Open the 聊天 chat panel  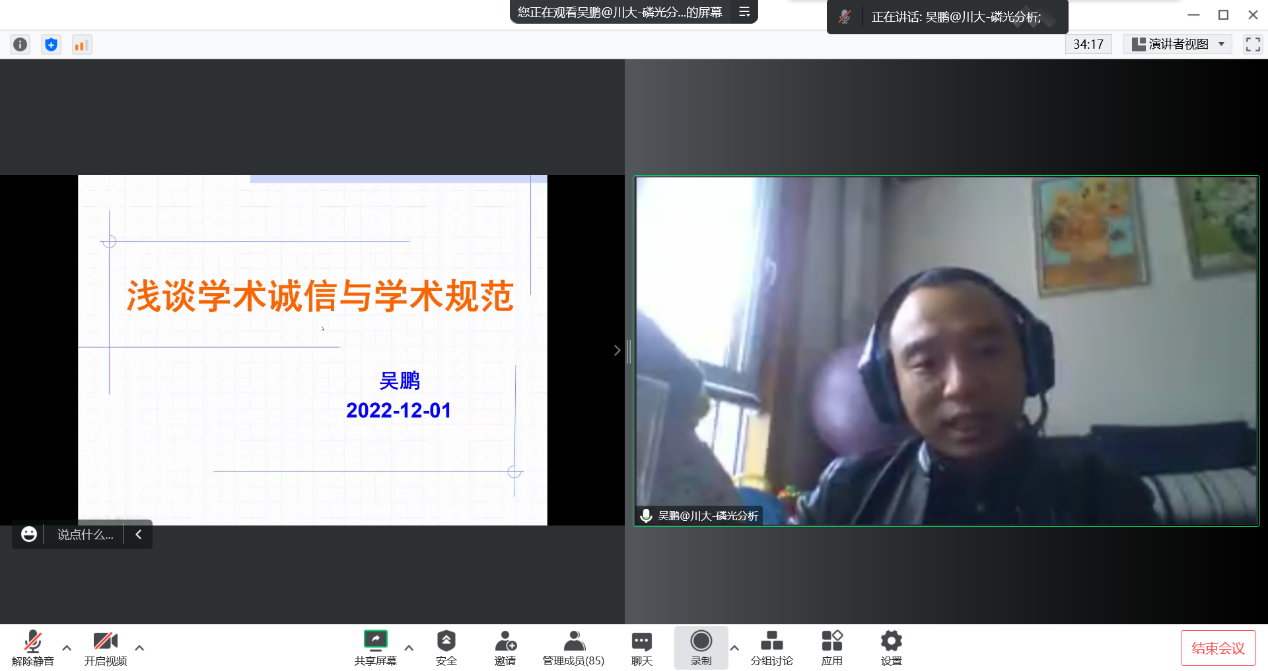641,647
